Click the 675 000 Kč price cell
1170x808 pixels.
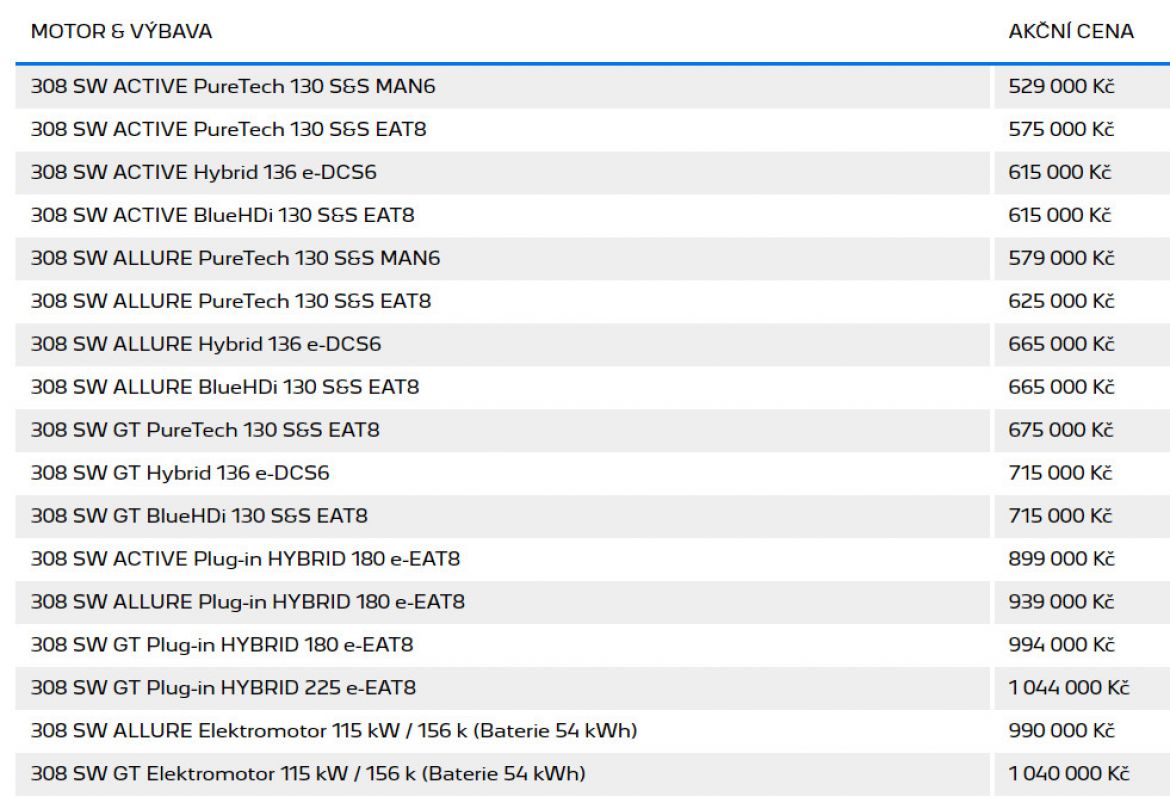(x=1061, y=430)
